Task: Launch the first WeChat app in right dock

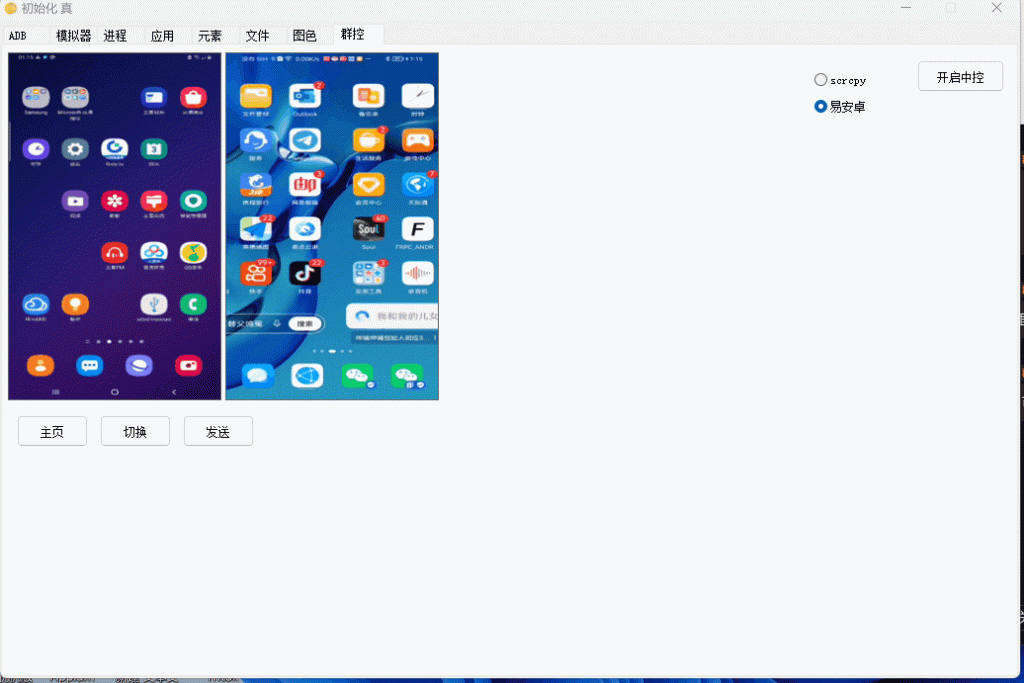Action: (x=357, y=376)
